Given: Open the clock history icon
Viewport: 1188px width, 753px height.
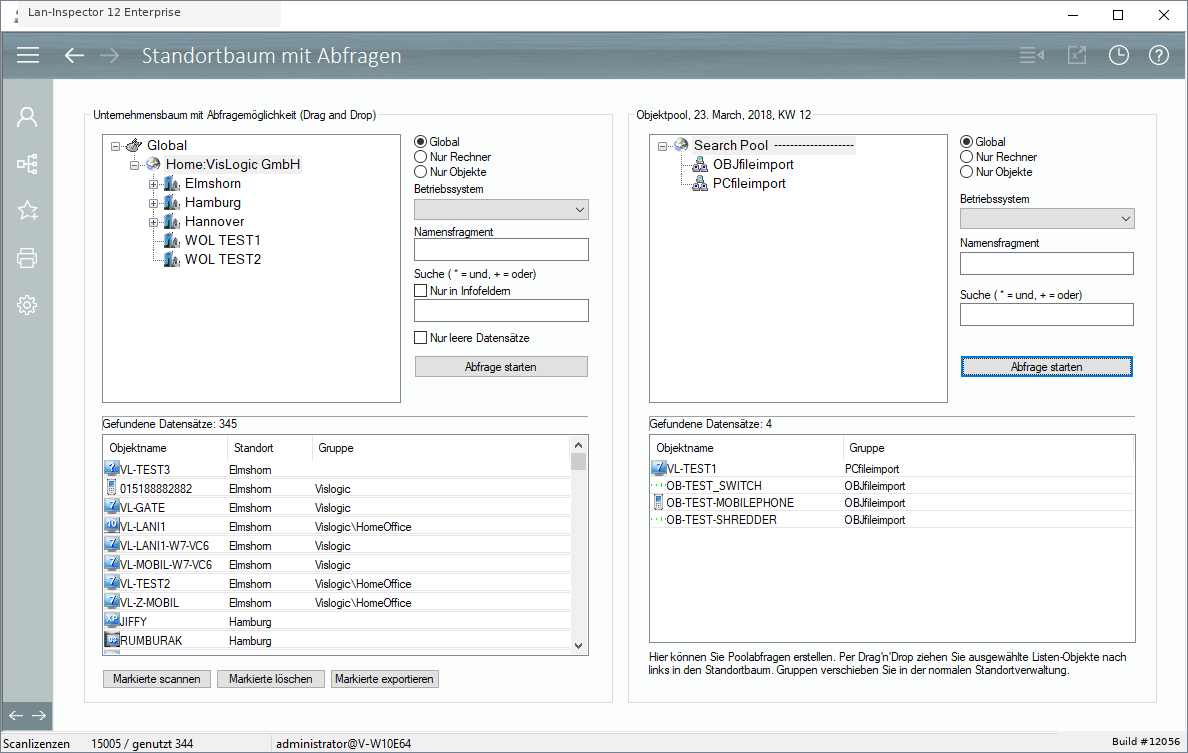Looking at the screenshot, I should (1118, 55).
